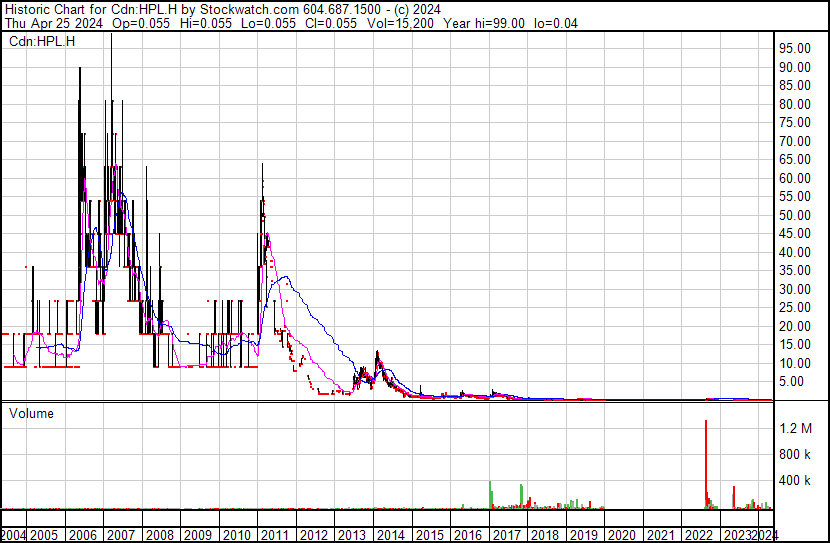The height and width of the screenshot is (543, 830).
Task: Click the 95.00 price axis label
Action: coord(795,48)
